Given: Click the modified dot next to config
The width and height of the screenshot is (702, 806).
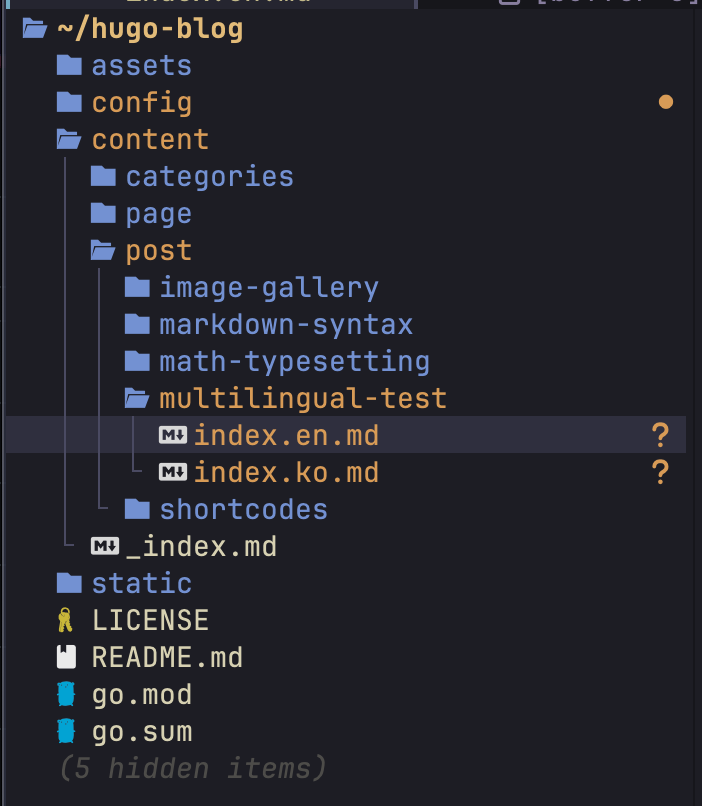Looking at the screenshot, I should point(666,102).
